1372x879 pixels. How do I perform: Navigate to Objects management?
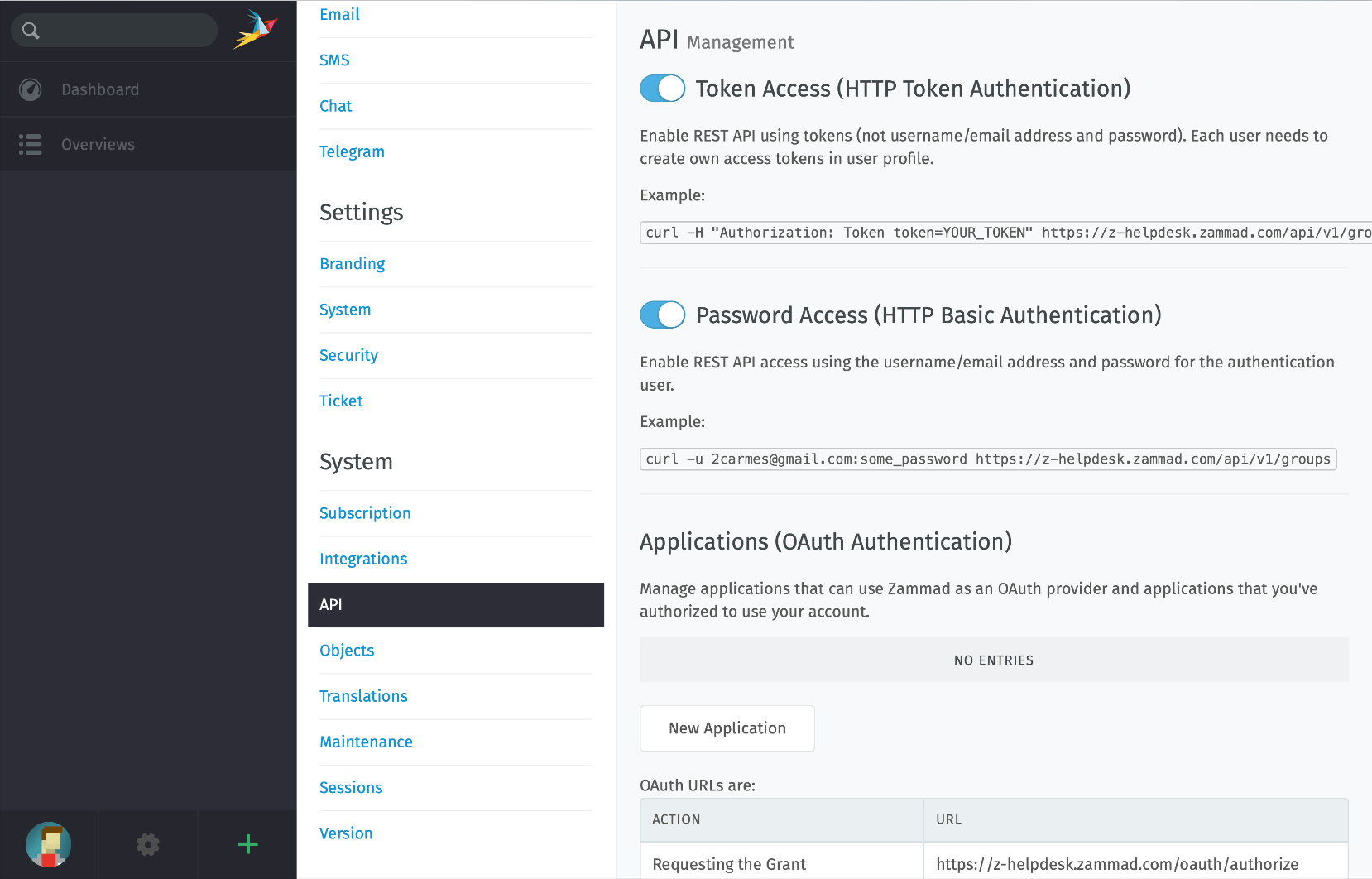coord(347,651)
